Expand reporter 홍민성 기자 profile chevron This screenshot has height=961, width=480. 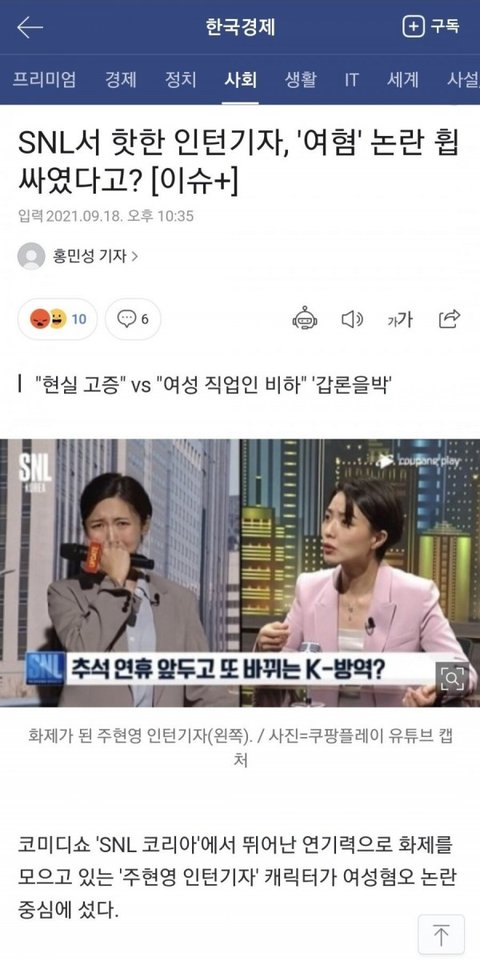point(135,256)
